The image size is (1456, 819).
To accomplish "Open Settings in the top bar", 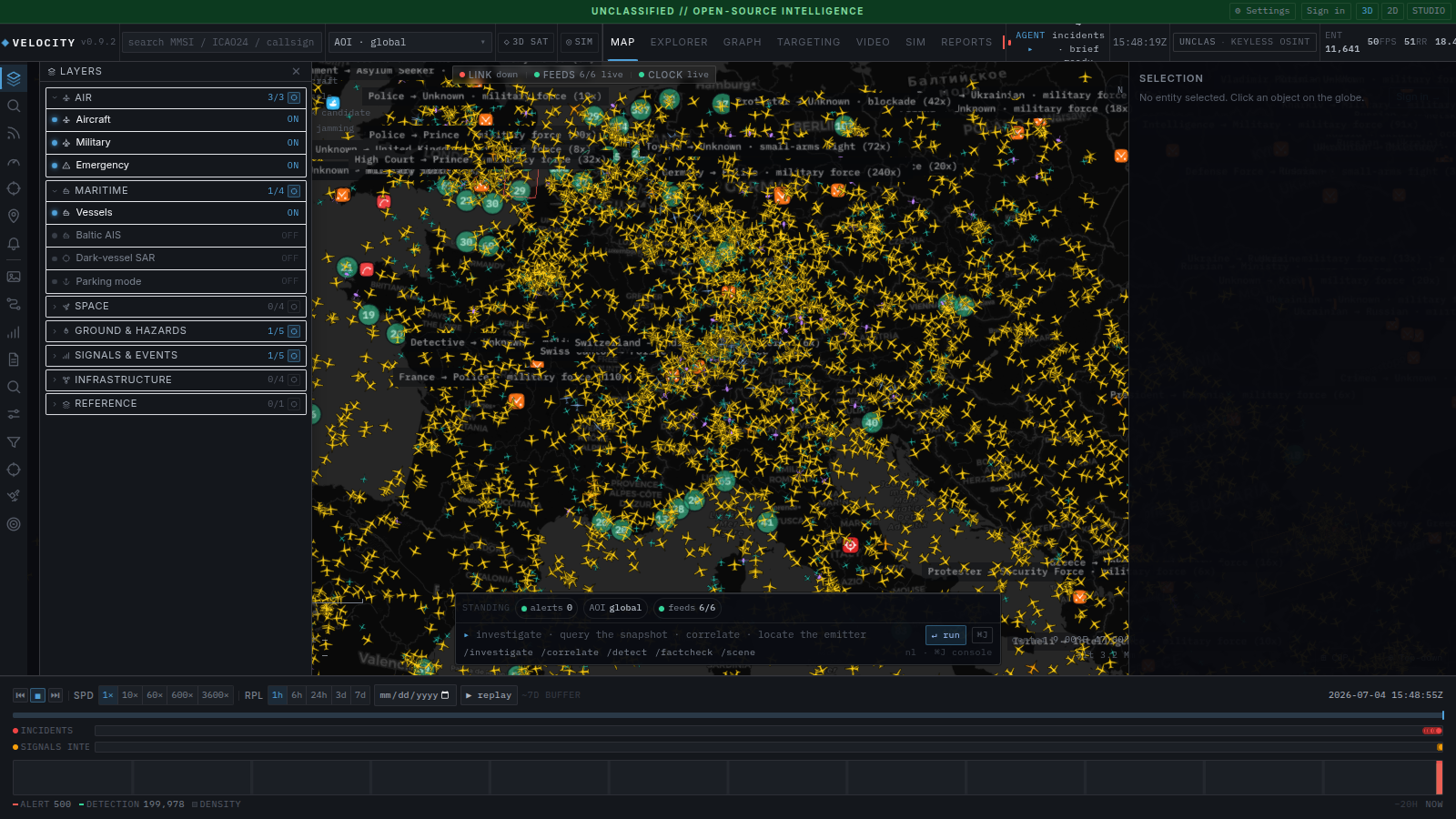I will 1262,11.
